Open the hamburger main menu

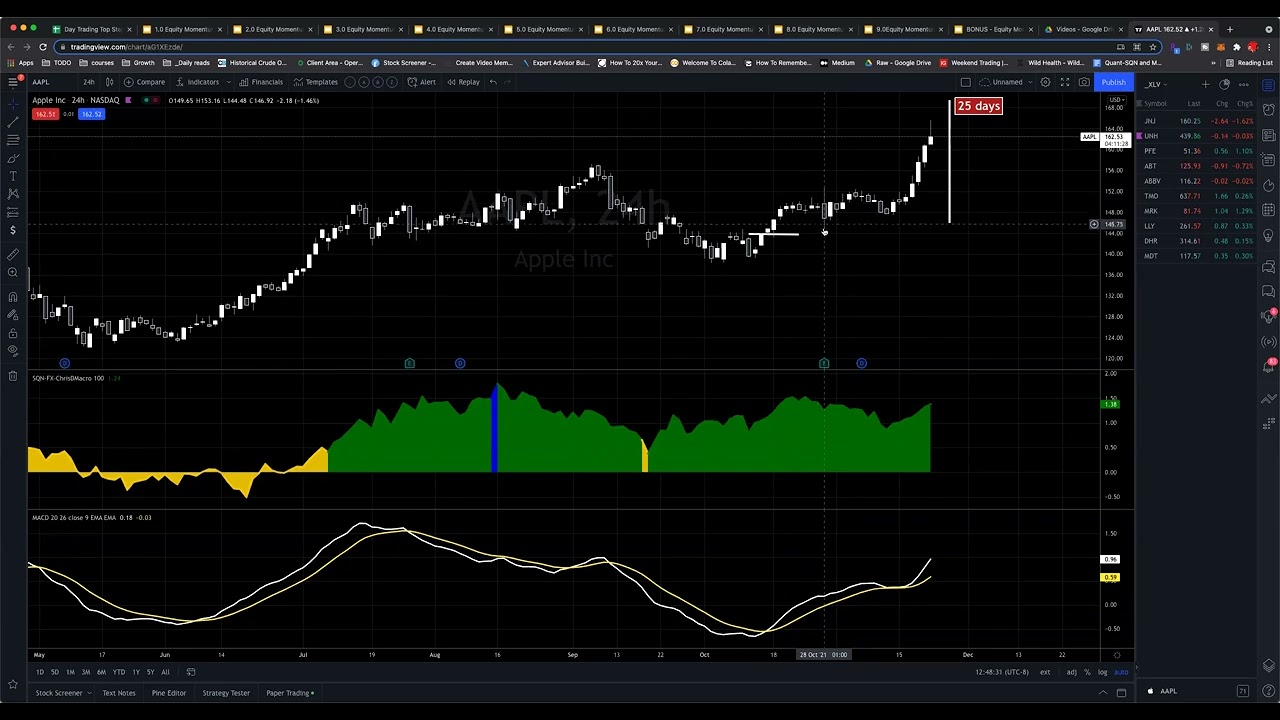[13, 82]
